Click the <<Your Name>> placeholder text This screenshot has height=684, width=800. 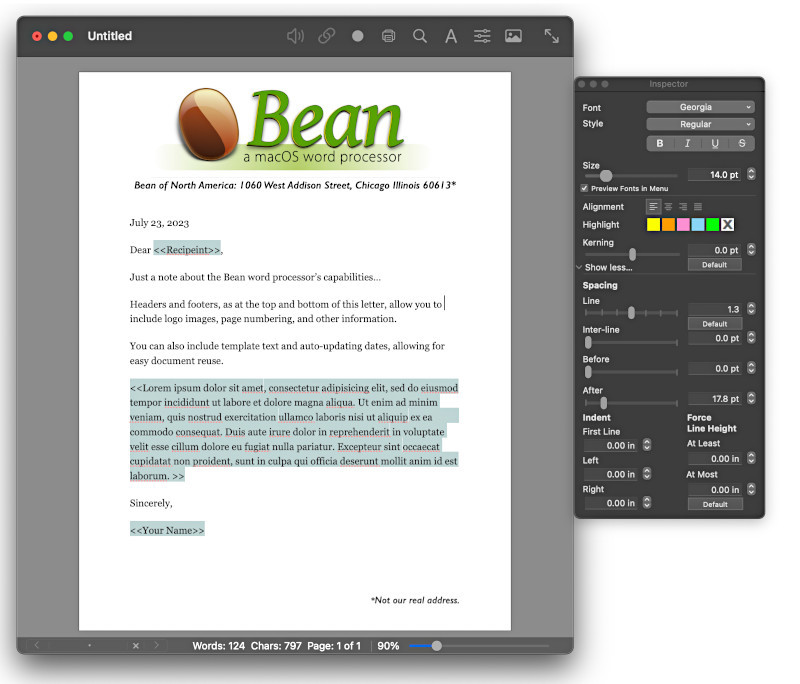click(x=167, y=530)
